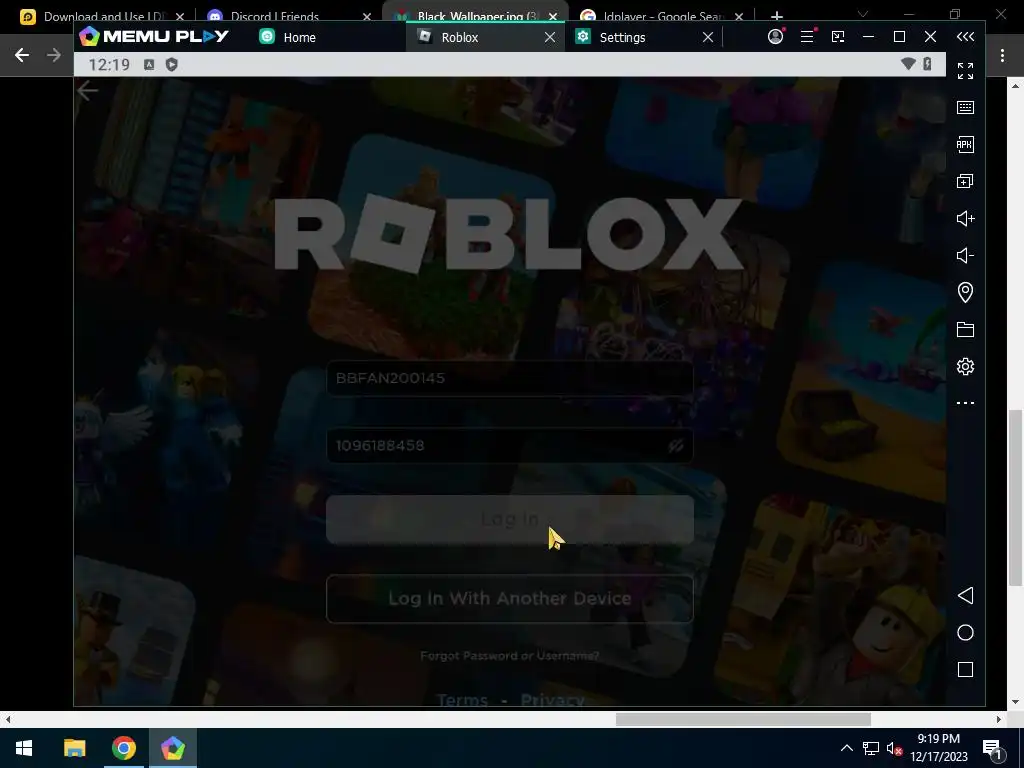
Task: Go back using the Roblox screen back arrow
Action: coord(87,91)
